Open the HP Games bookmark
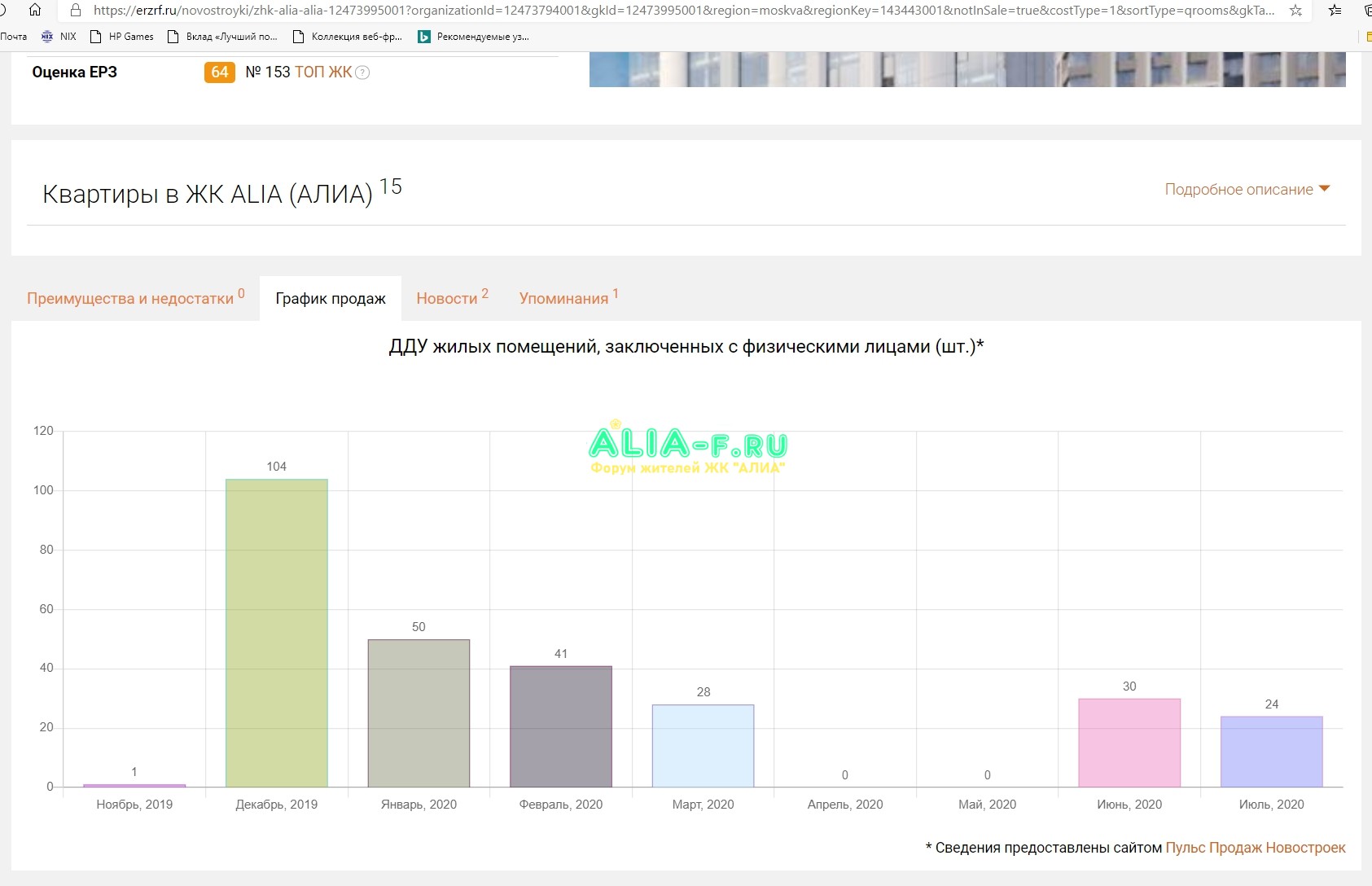The height and width of the screenshot is (886, 1372). click(121, 37)
